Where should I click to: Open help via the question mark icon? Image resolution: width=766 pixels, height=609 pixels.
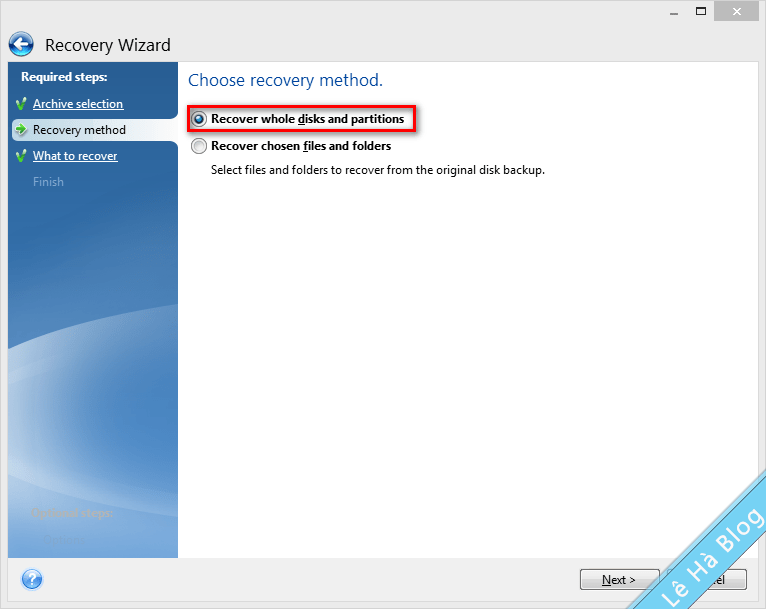coord(31,579)
